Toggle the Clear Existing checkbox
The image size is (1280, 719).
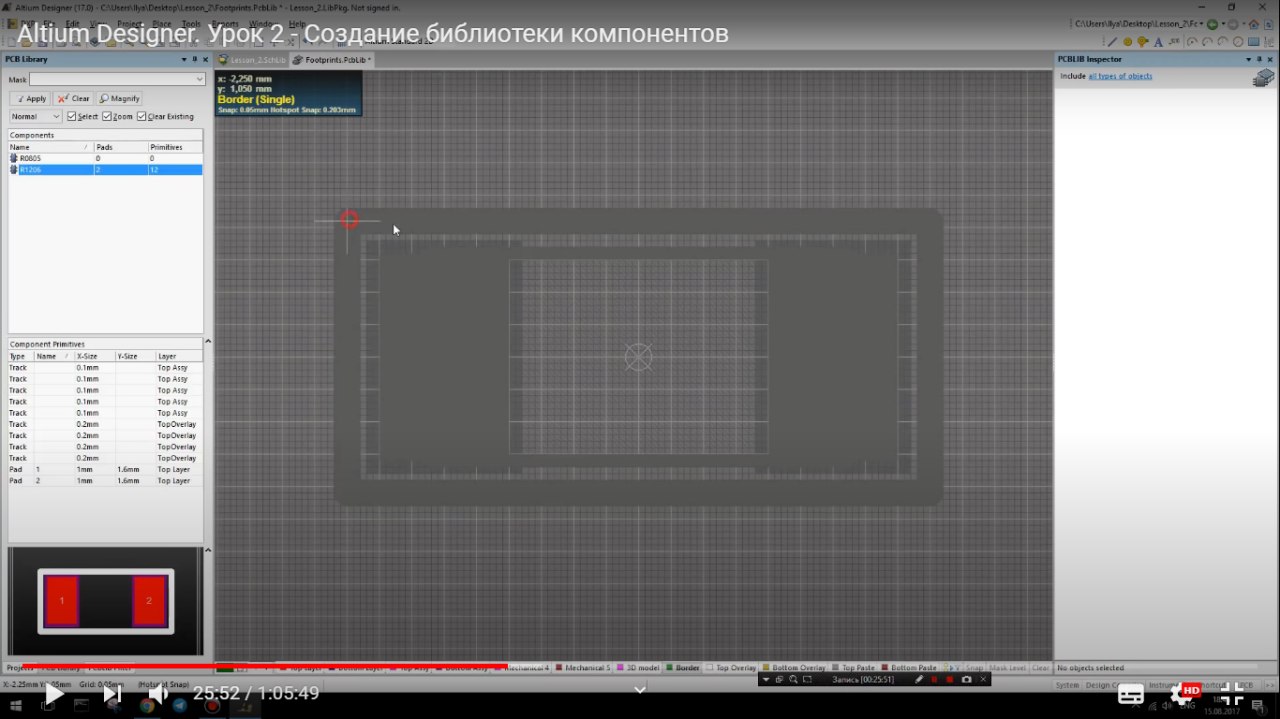[x=141, y=117]
